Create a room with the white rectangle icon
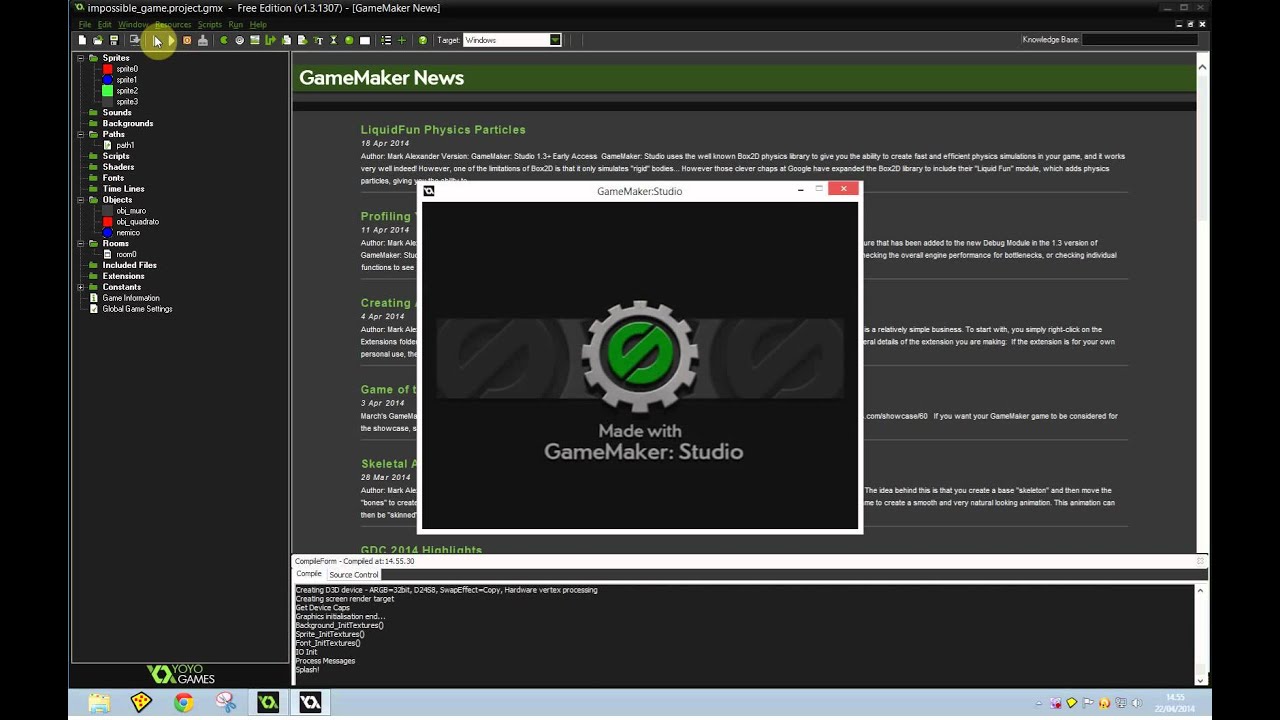 coord(365,40)
